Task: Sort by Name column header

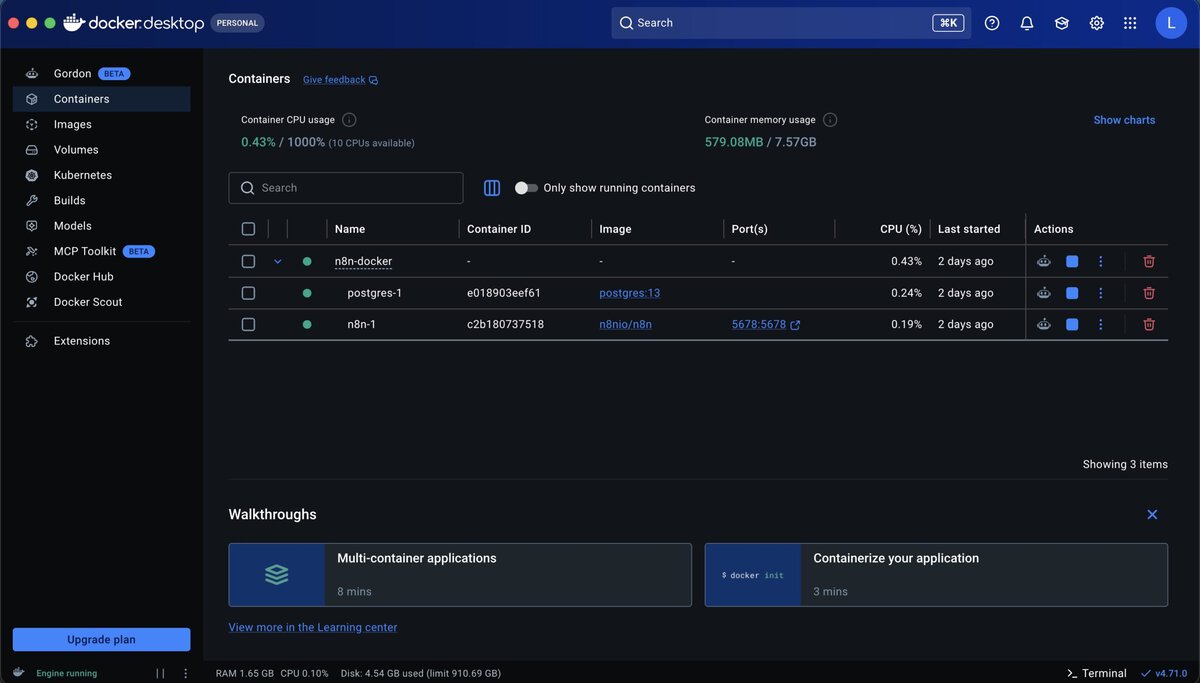Action: pyautogui.click(x=350, y=229)
